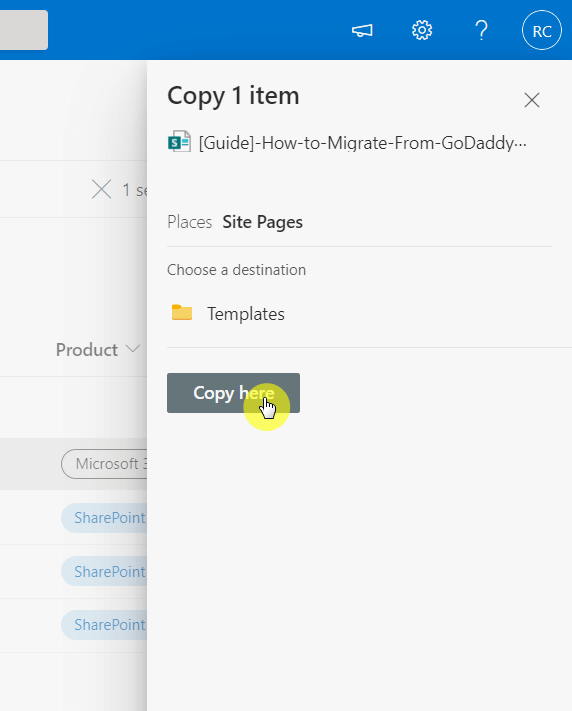Click the Guide-How-to-Migrate-From-GoDaddy file name
The image size is (572, 711).
[363, 143]
